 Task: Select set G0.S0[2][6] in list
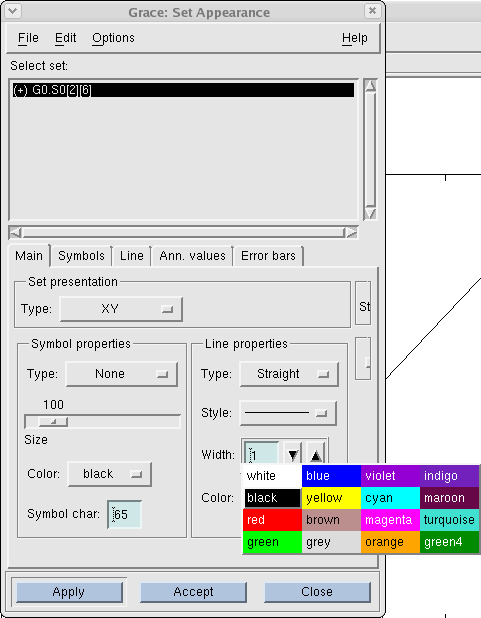pyautogui.click(x=183, y=90)
